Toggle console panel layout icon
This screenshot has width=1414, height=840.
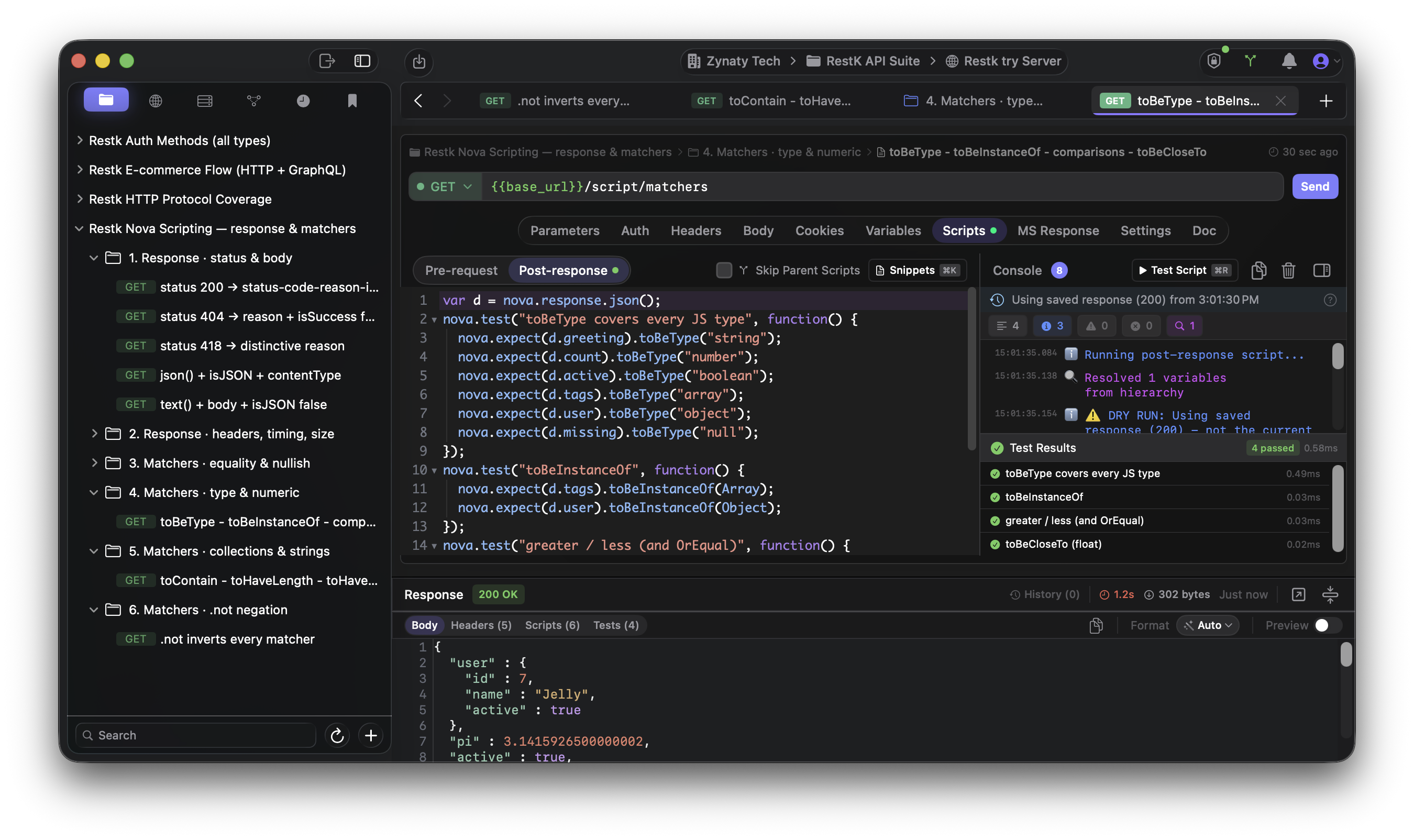pos(1322,270)
